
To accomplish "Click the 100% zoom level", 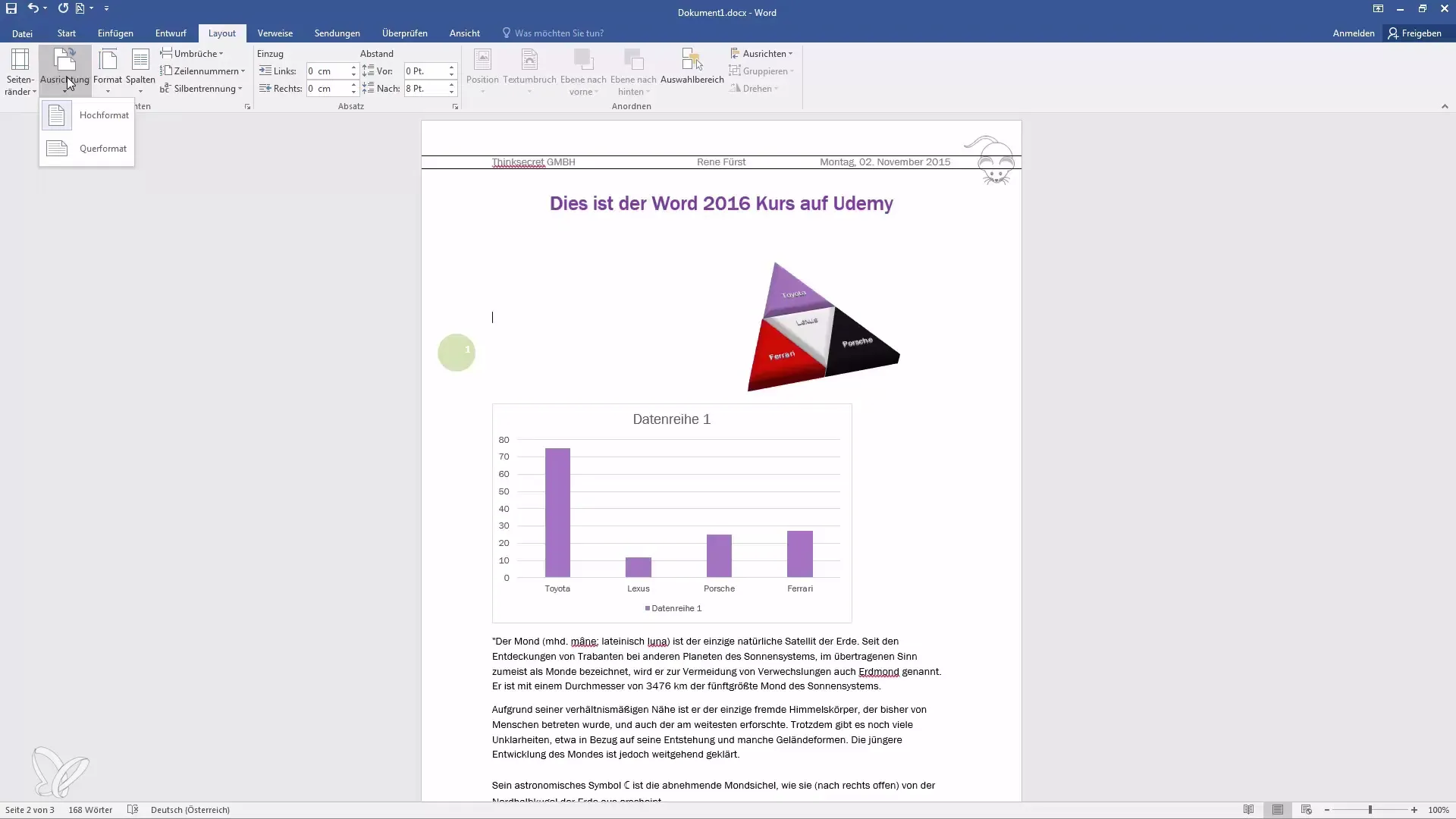I will tap(1439, 810).
